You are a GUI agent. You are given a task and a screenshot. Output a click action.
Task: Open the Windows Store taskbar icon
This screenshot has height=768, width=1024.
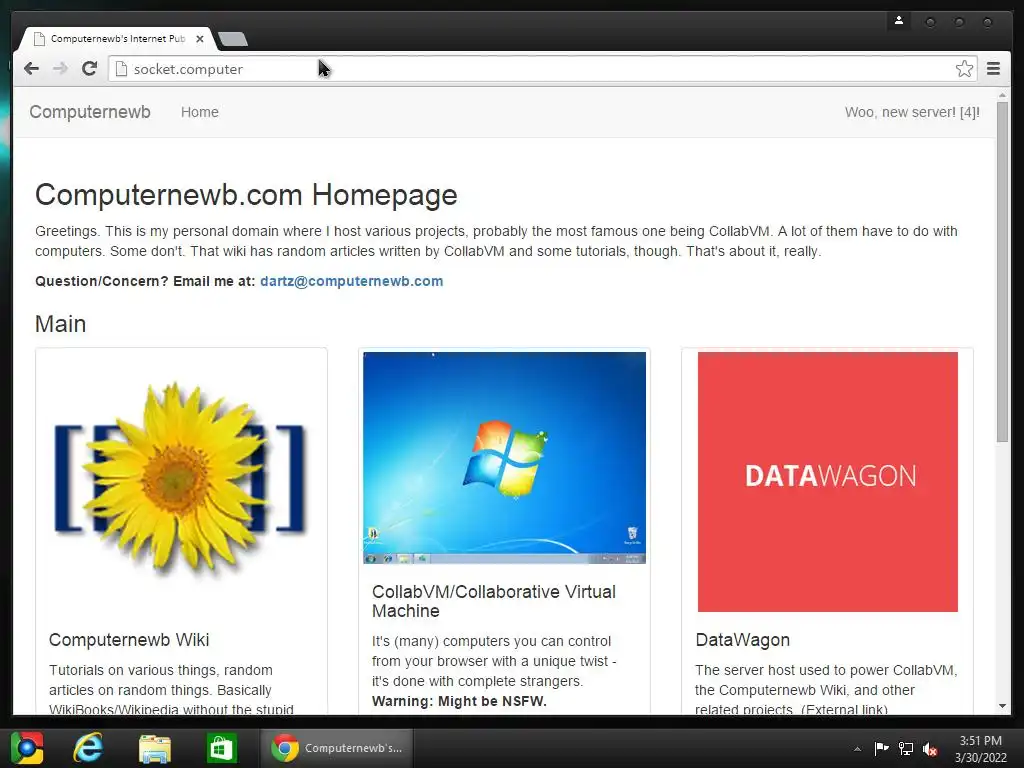[221, 748]
